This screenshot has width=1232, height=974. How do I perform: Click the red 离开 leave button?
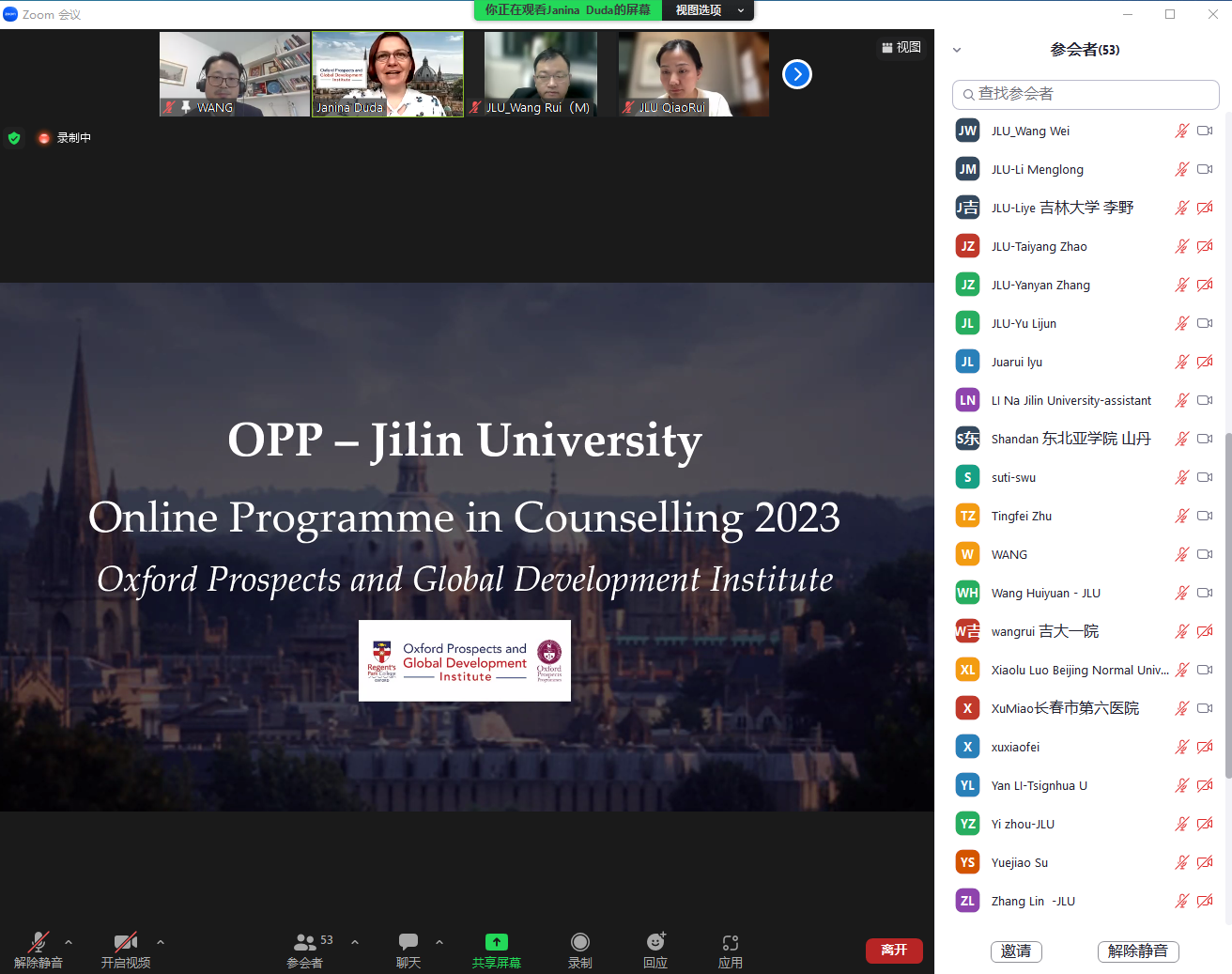coord(894,951)
